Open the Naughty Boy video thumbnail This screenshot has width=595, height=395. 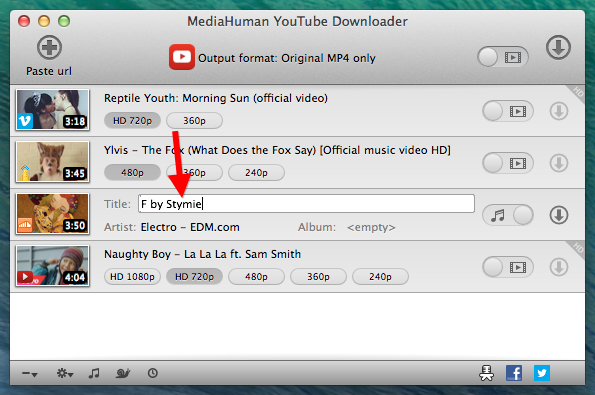(x=52, y=266)
